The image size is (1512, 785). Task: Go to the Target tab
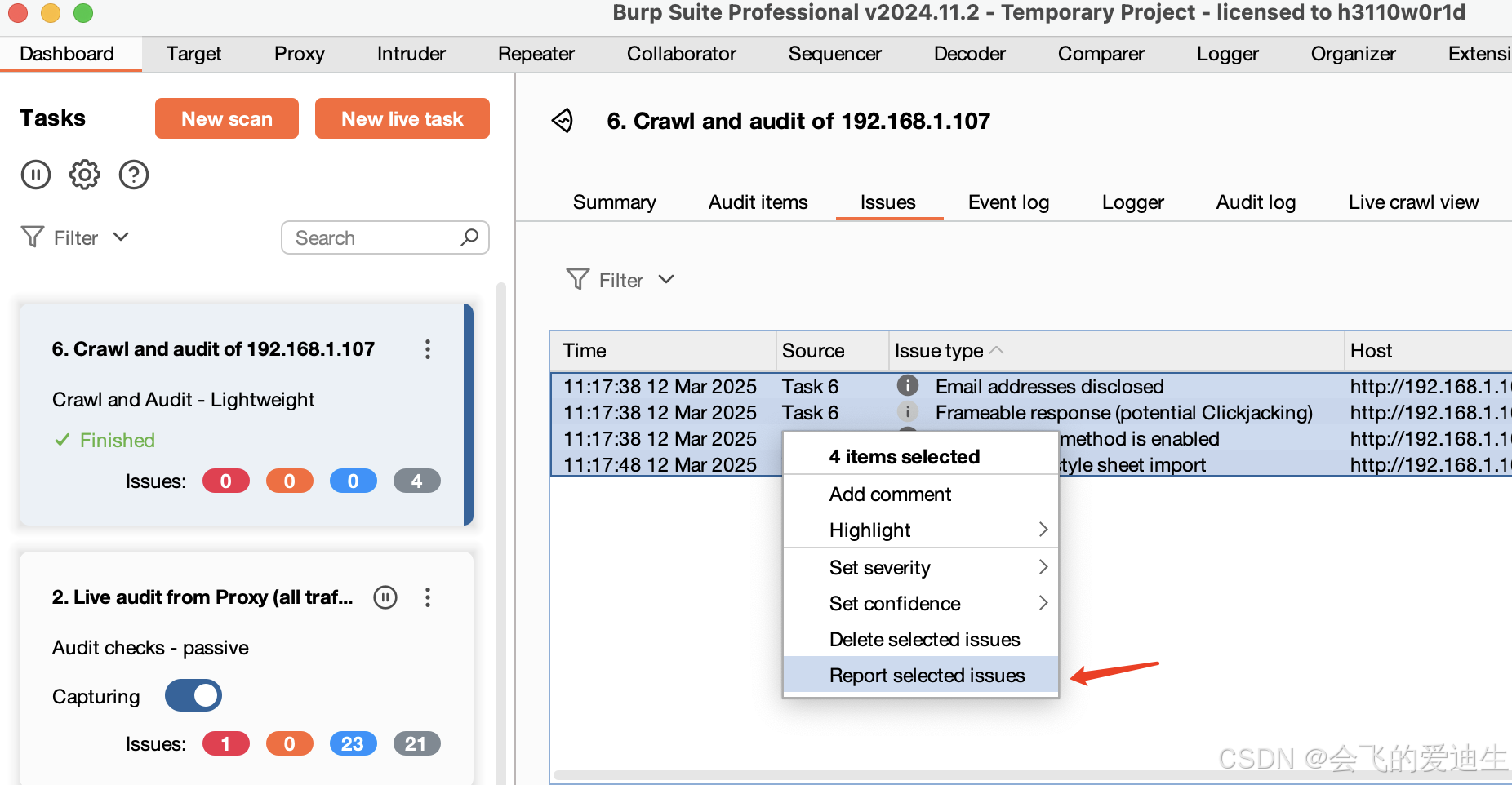click(x=194, y=54)
